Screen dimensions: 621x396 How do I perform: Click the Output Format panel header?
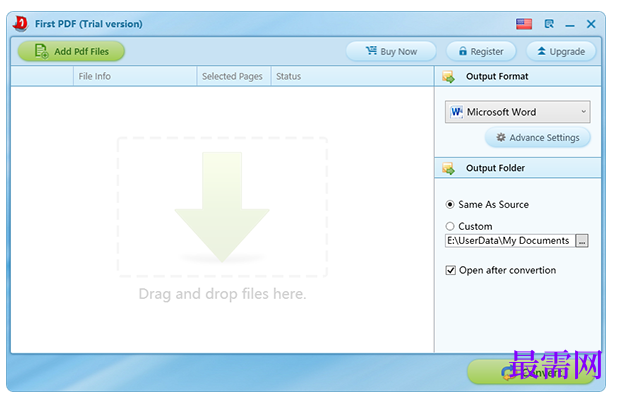518,76
